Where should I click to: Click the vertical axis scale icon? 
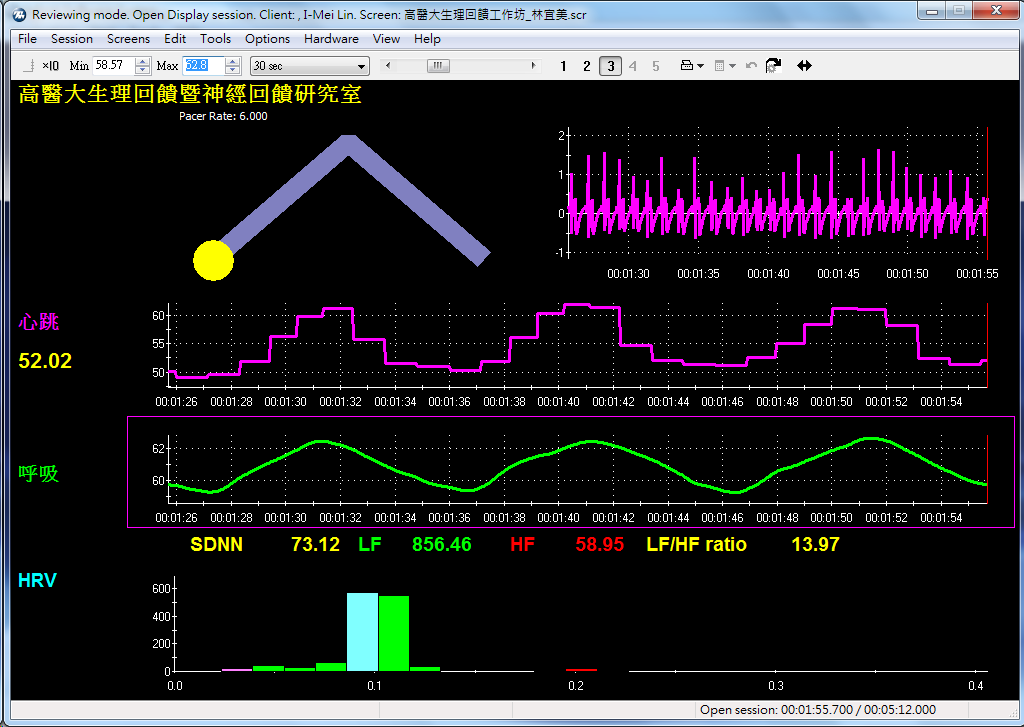coord(28,66)
